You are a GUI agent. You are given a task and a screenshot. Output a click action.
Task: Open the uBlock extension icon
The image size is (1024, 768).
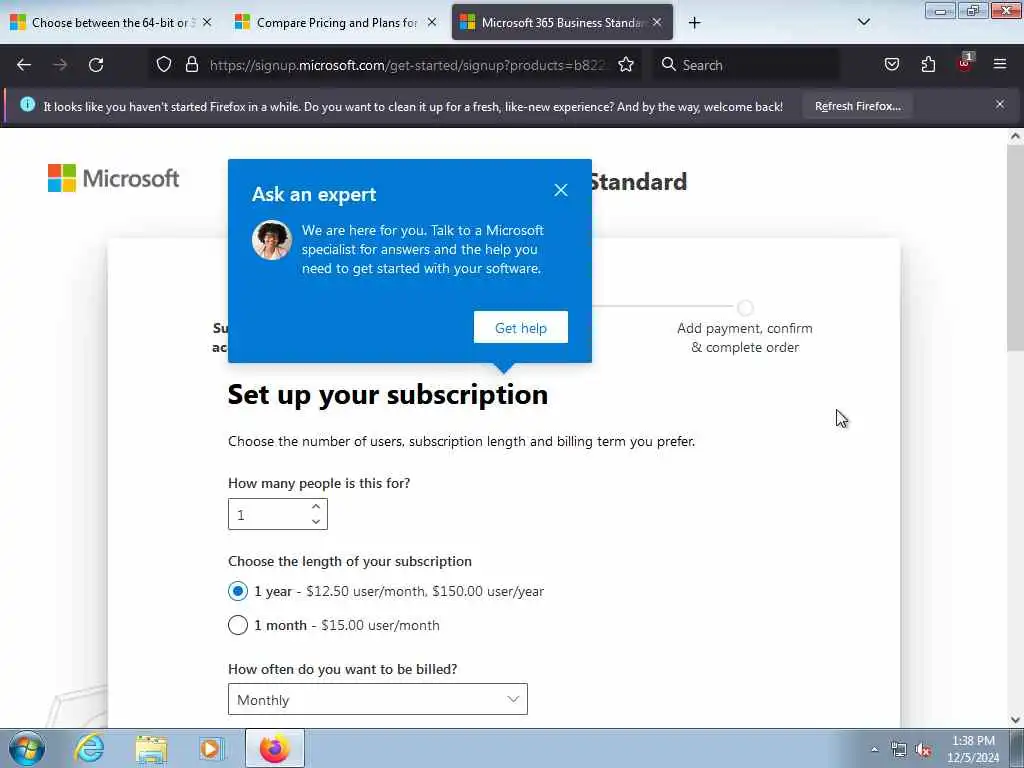(965, 63)
